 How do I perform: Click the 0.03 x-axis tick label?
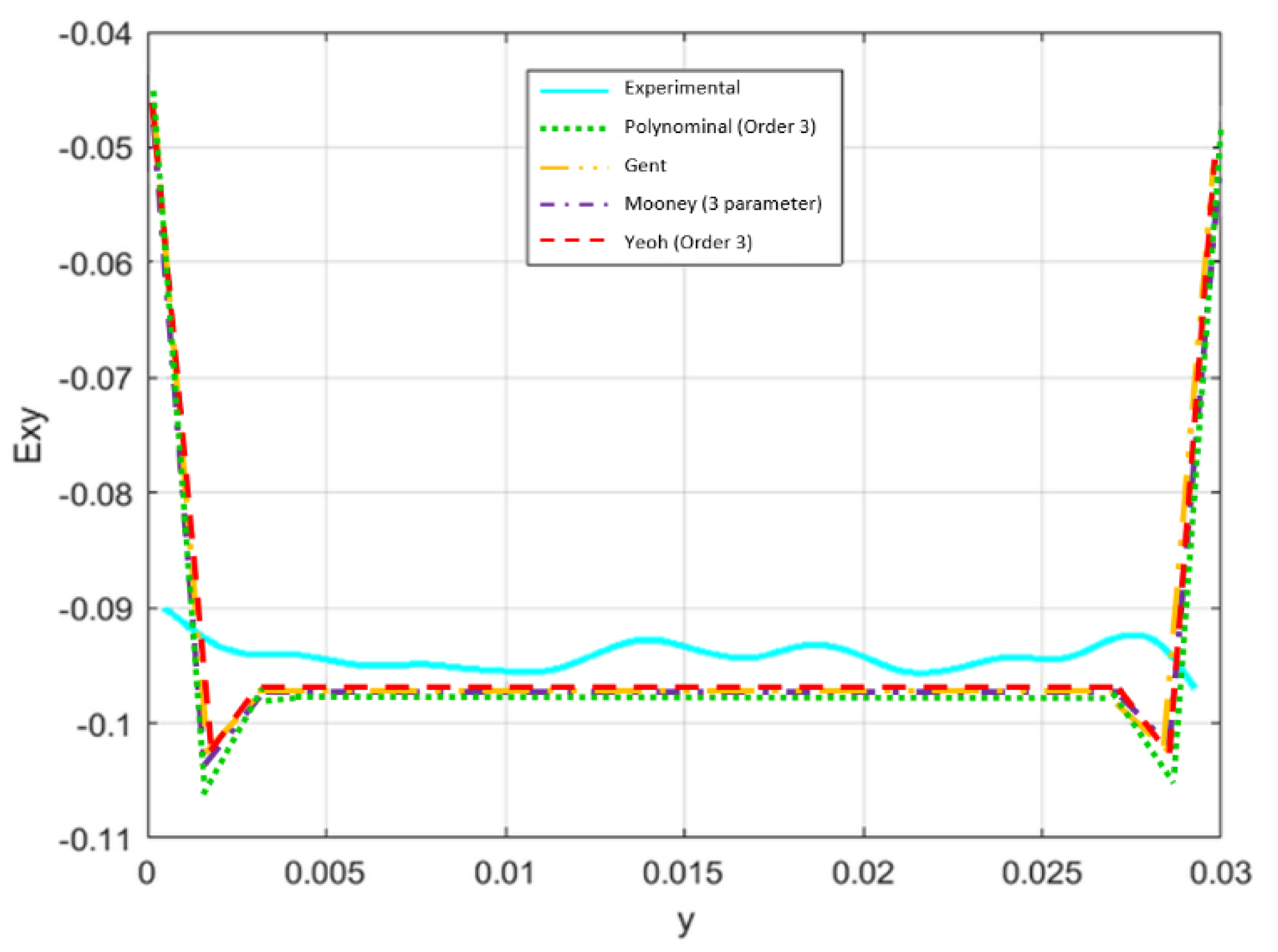[x=1220, y=873]
